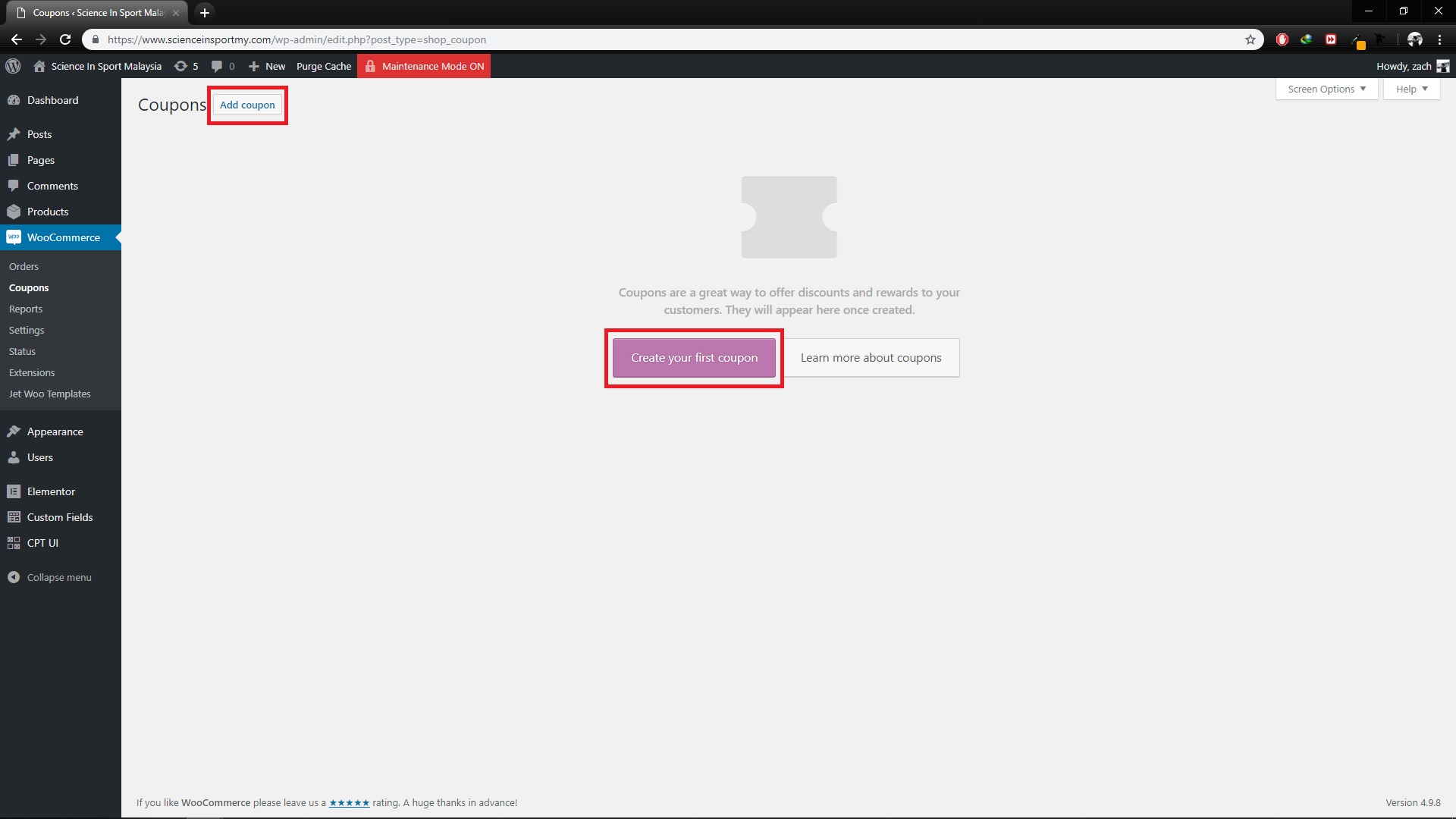
Task: Open the zach user avatar
Action: click(x=1443, y=66)
